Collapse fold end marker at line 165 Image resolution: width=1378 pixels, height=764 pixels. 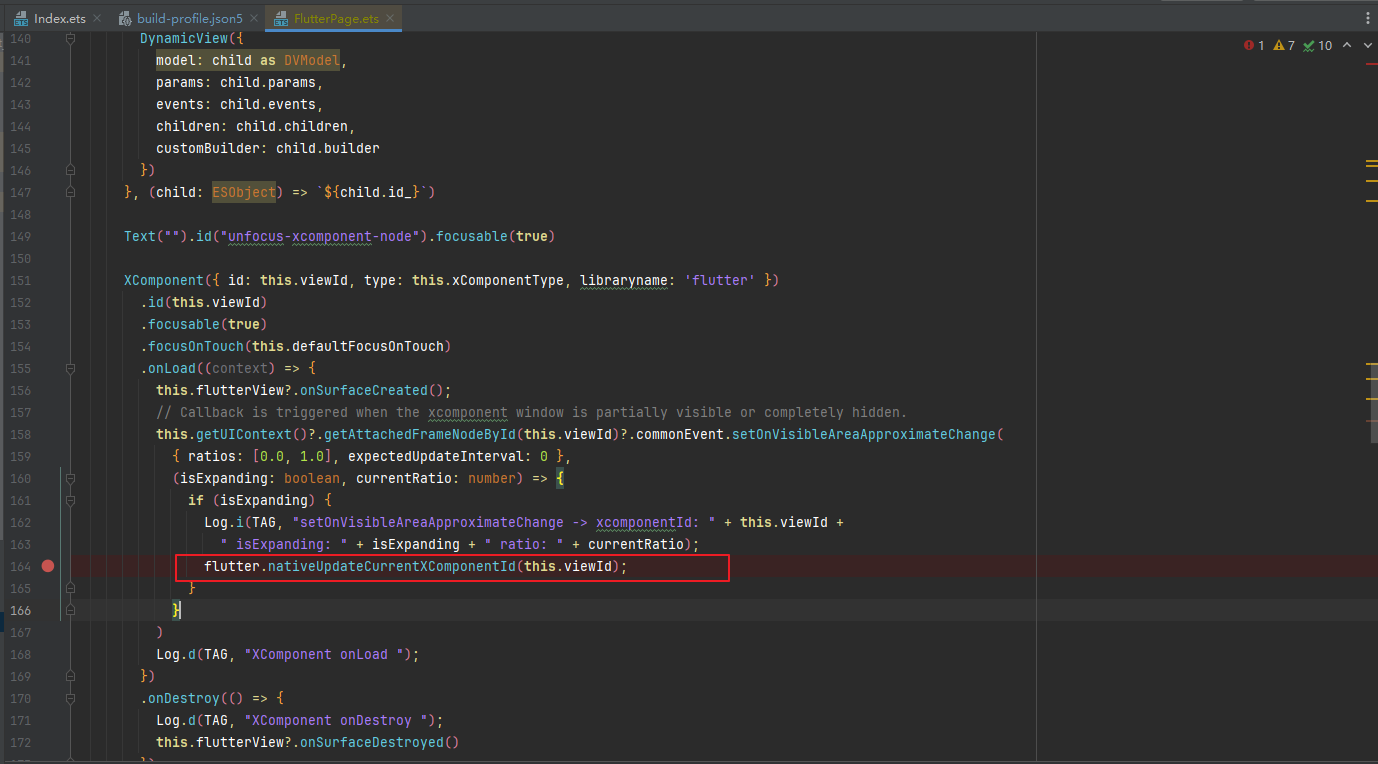pyautogui.click(x=70, y=588)
